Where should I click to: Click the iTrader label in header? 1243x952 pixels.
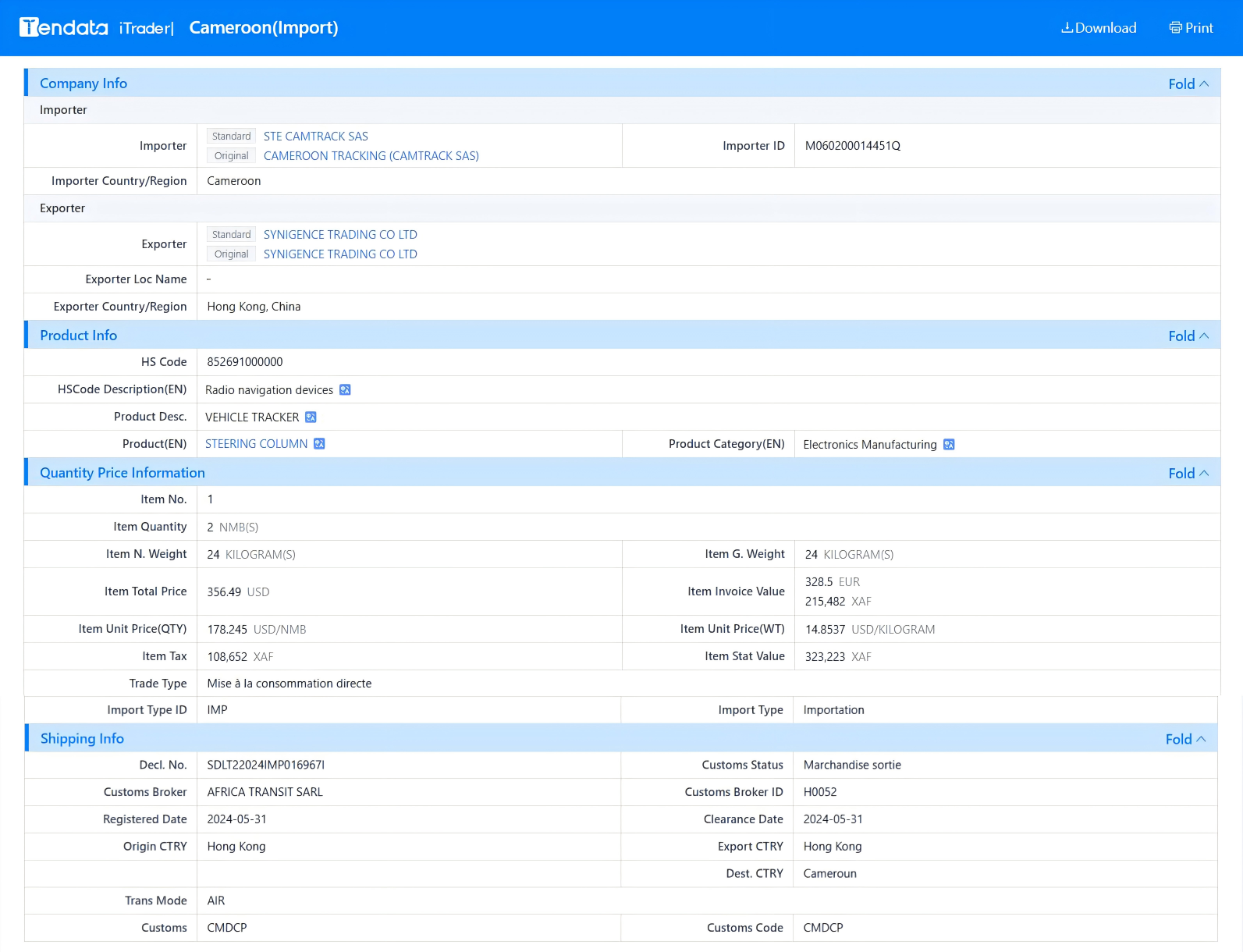146,28
